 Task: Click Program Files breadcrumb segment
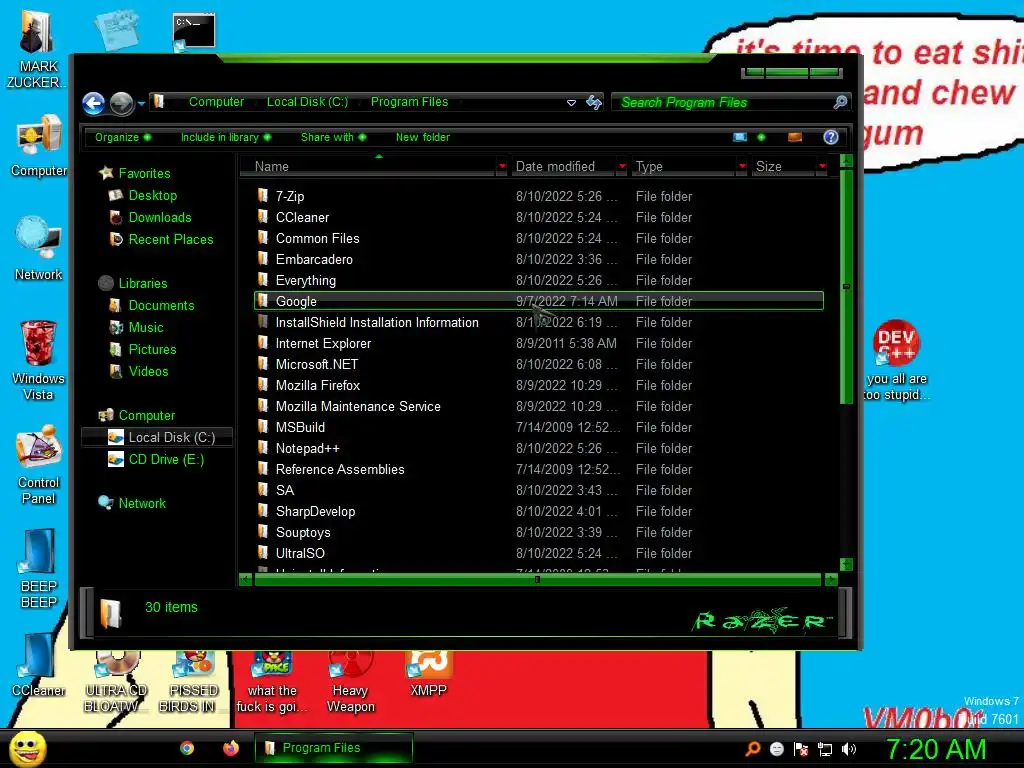click(409, 102)
